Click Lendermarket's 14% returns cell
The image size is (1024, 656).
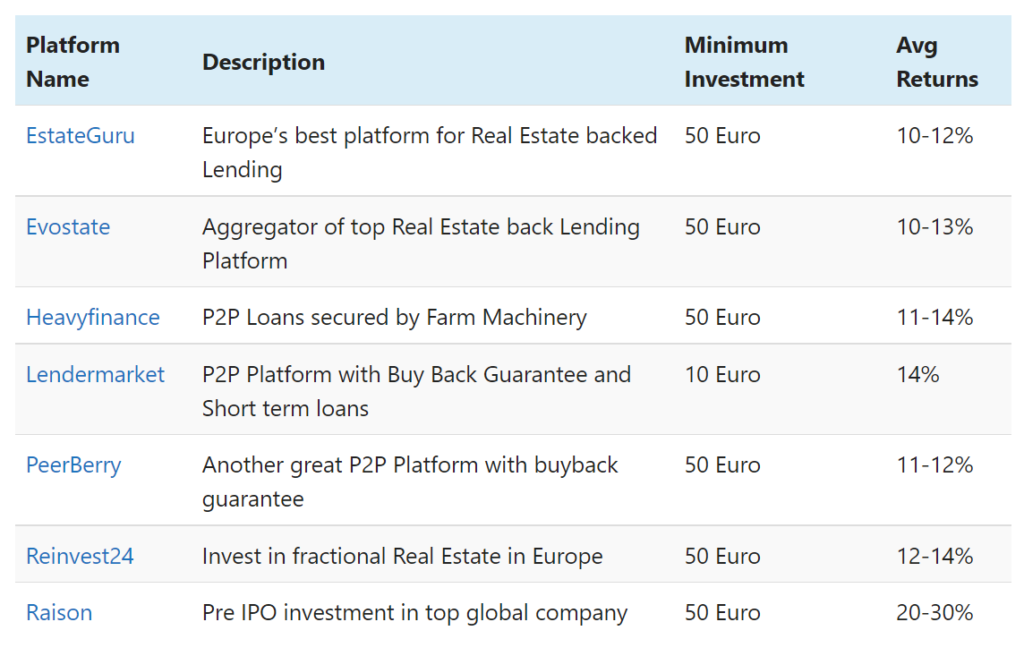[x=918, y=375]
